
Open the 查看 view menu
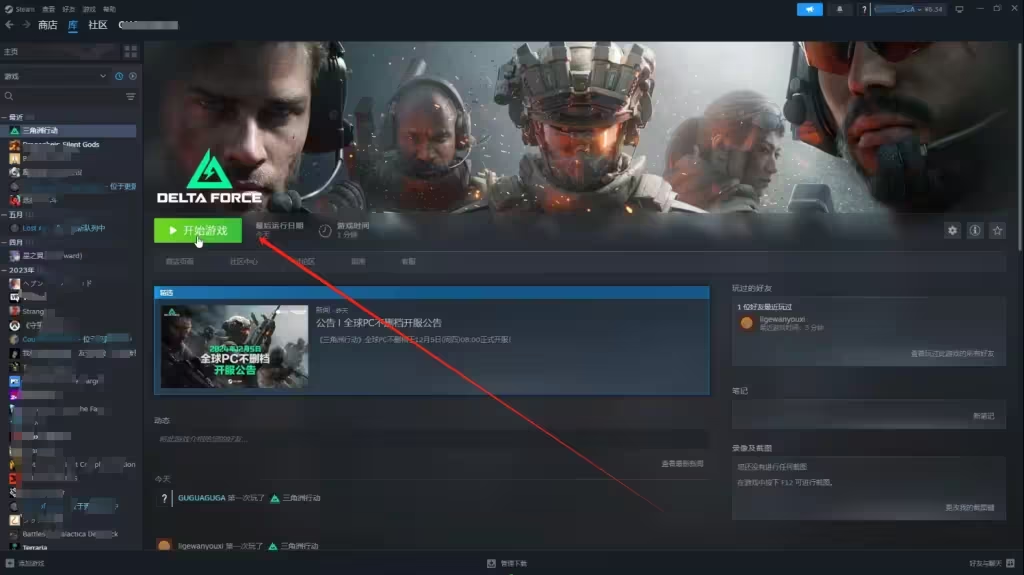(48, 9)
